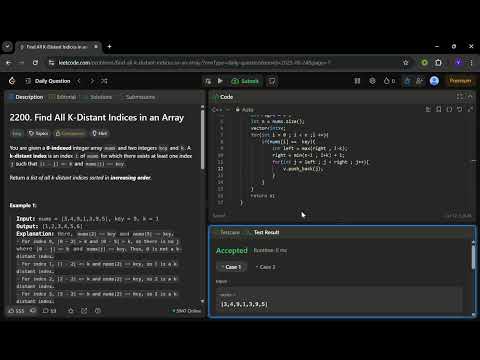Reload the browser page
Screen dimensions: 480x360
35,62
